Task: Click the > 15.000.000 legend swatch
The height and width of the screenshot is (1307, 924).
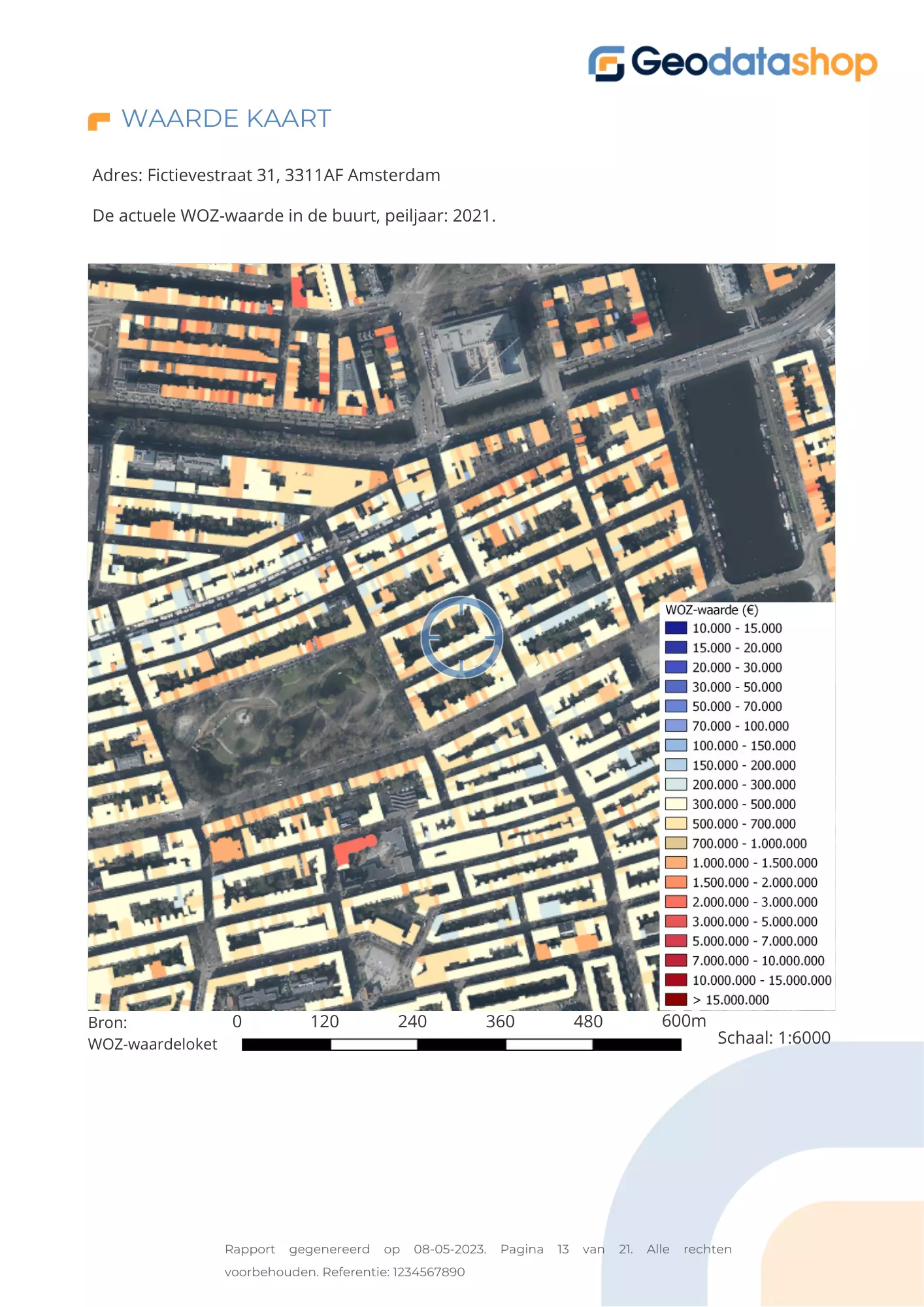Action: point(676,1000)
